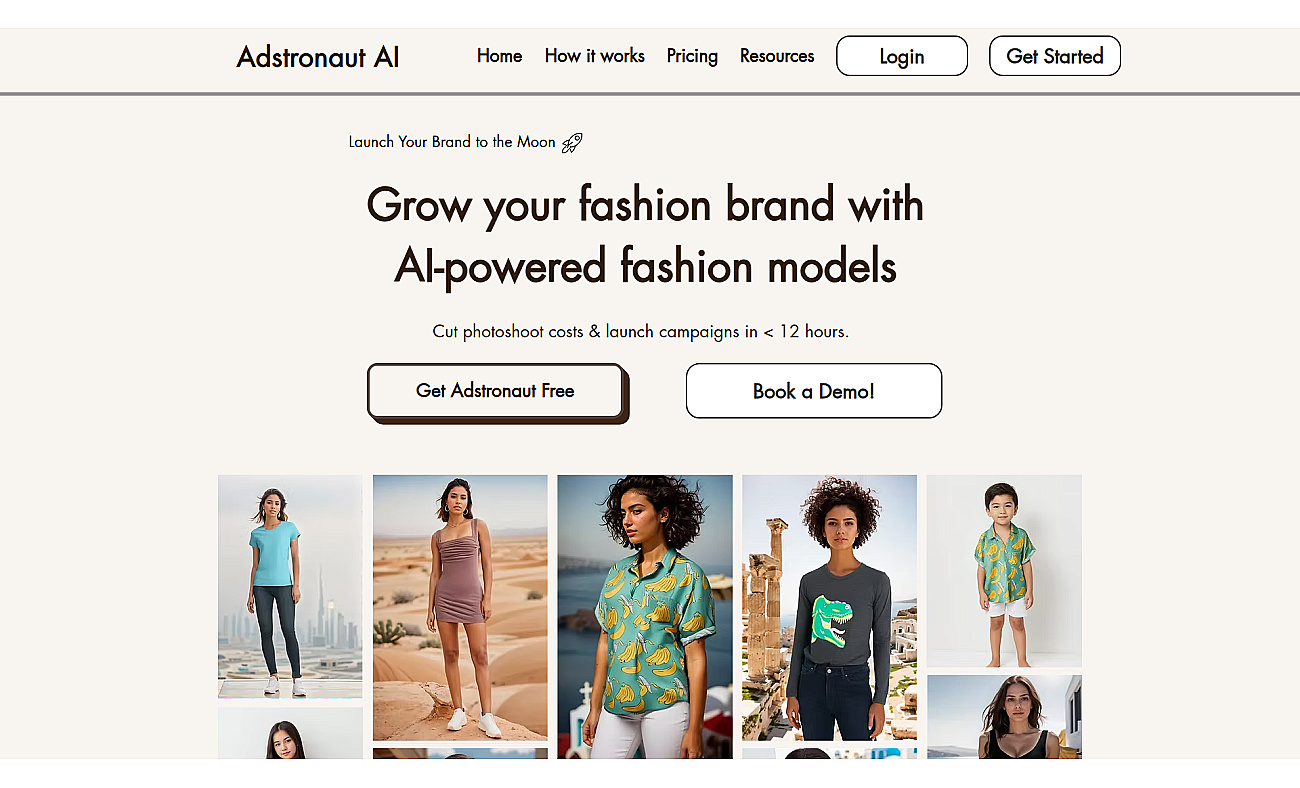The height and width of the screenshot is (788, 1300).
Task: Click the Launch Your Brand to the Moon text
Action: point(452,142)
